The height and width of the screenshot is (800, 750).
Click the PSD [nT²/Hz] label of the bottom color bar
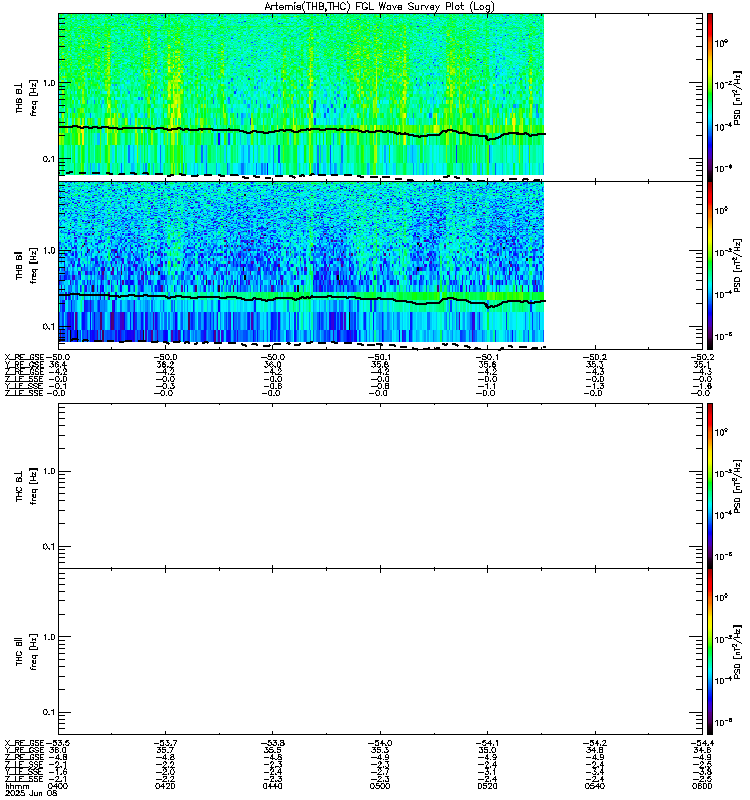(x=737, y=652)
